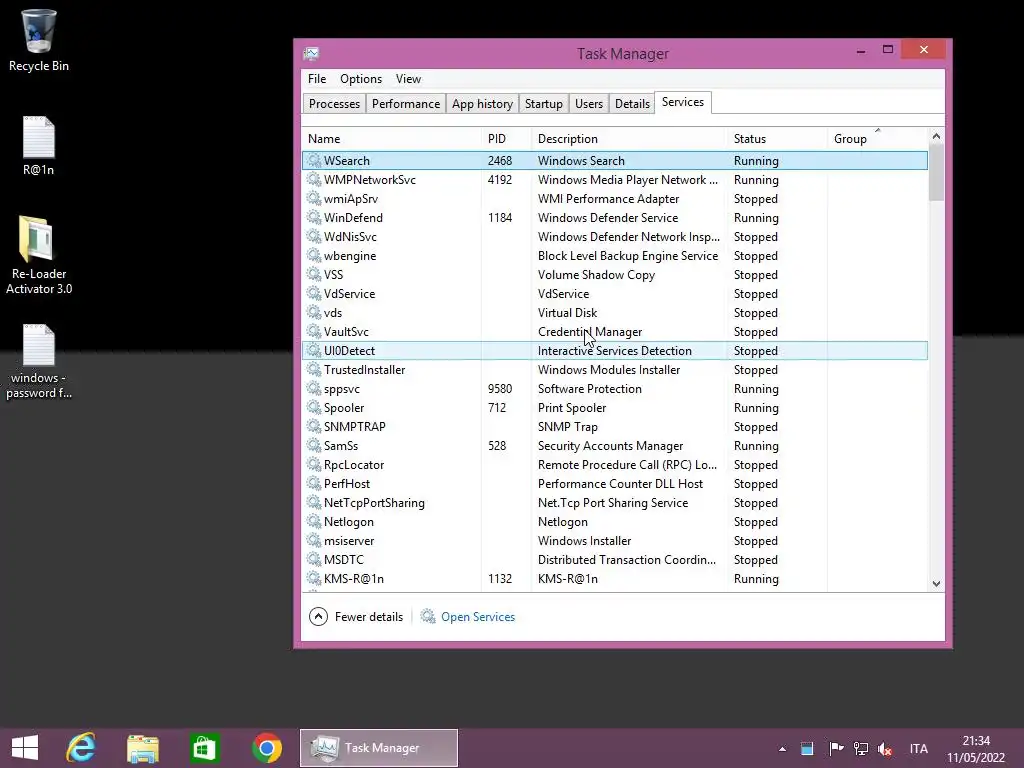Image resolution: width=1024 pixels, height=768 pixels.
Task: Switch to the Processes tab
Action: (x=334, y=104)
